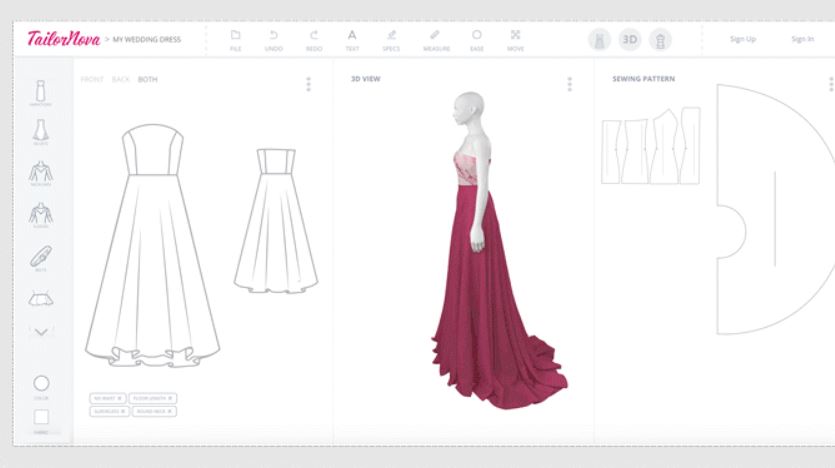Switch to Front sketch view
The image size is (835, 468).
pos(92,79)
